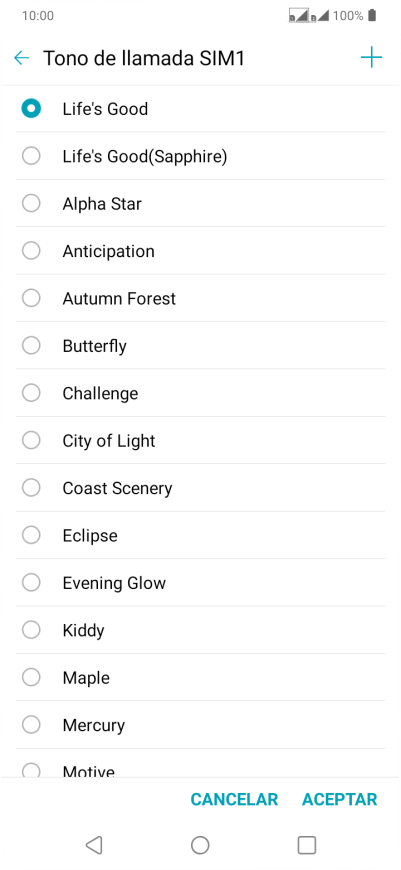
Task: Tap the battery icon in status bar
Action: (372, 15)
